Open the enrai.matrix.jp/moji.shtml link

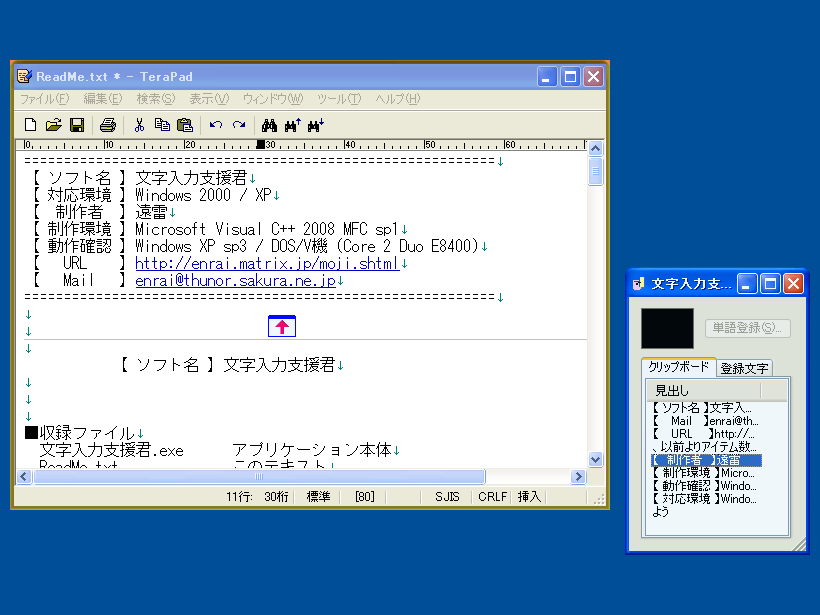267,263
